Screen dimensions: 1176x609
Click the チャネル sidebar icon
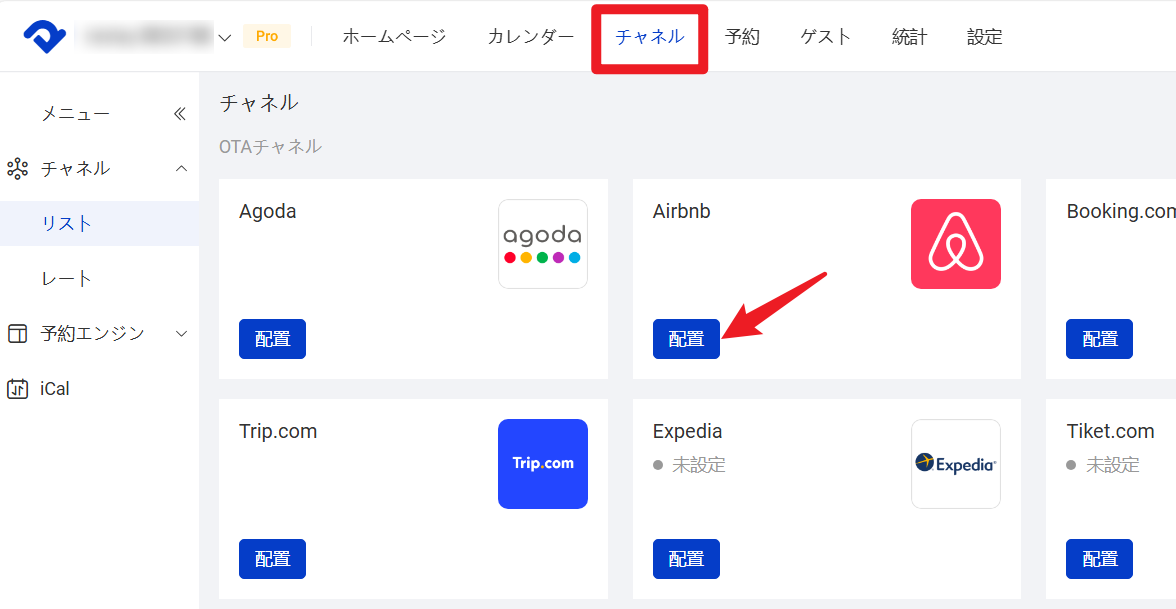click(x=18, y=168)
